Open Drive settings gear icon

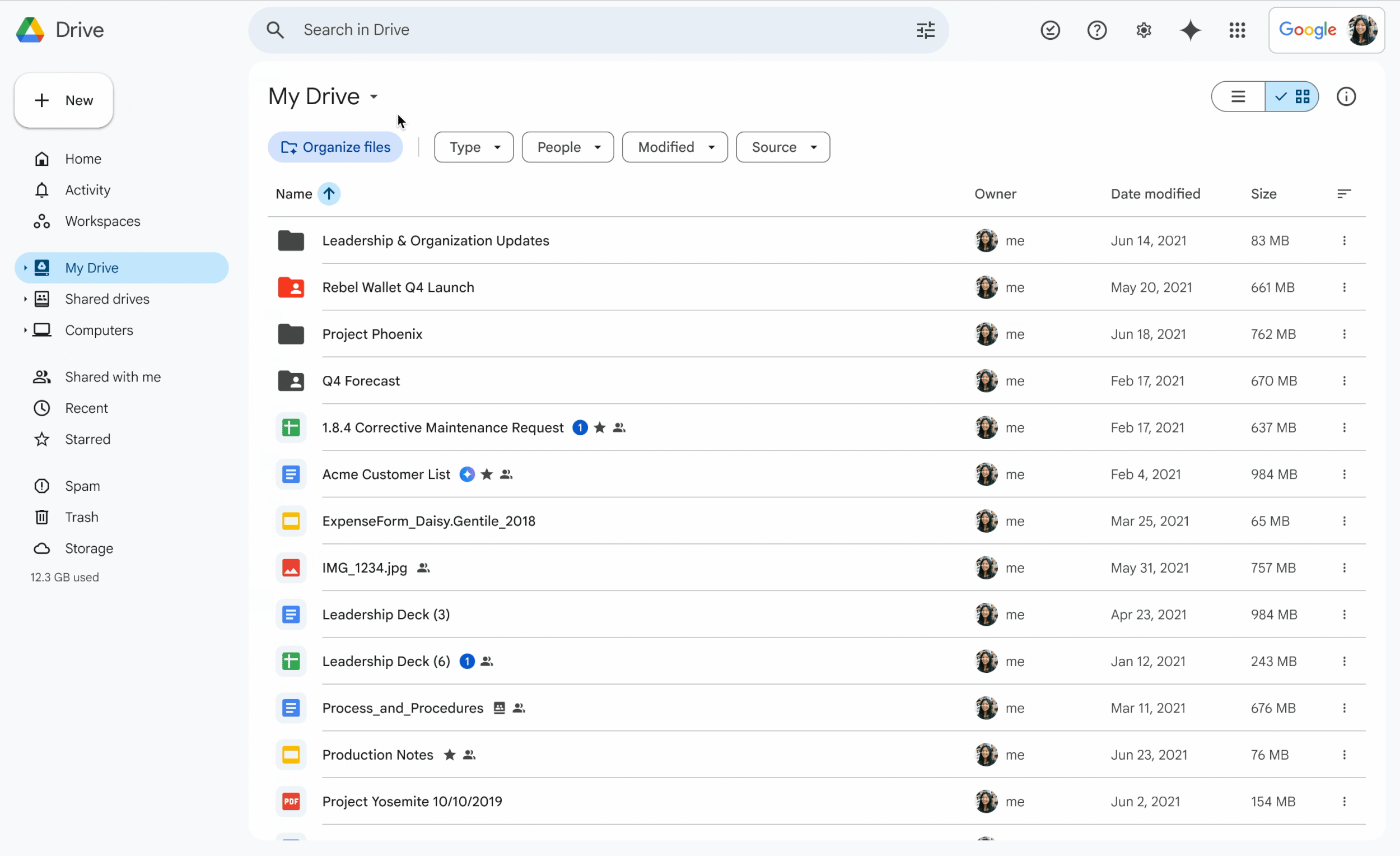(1144, 30)
